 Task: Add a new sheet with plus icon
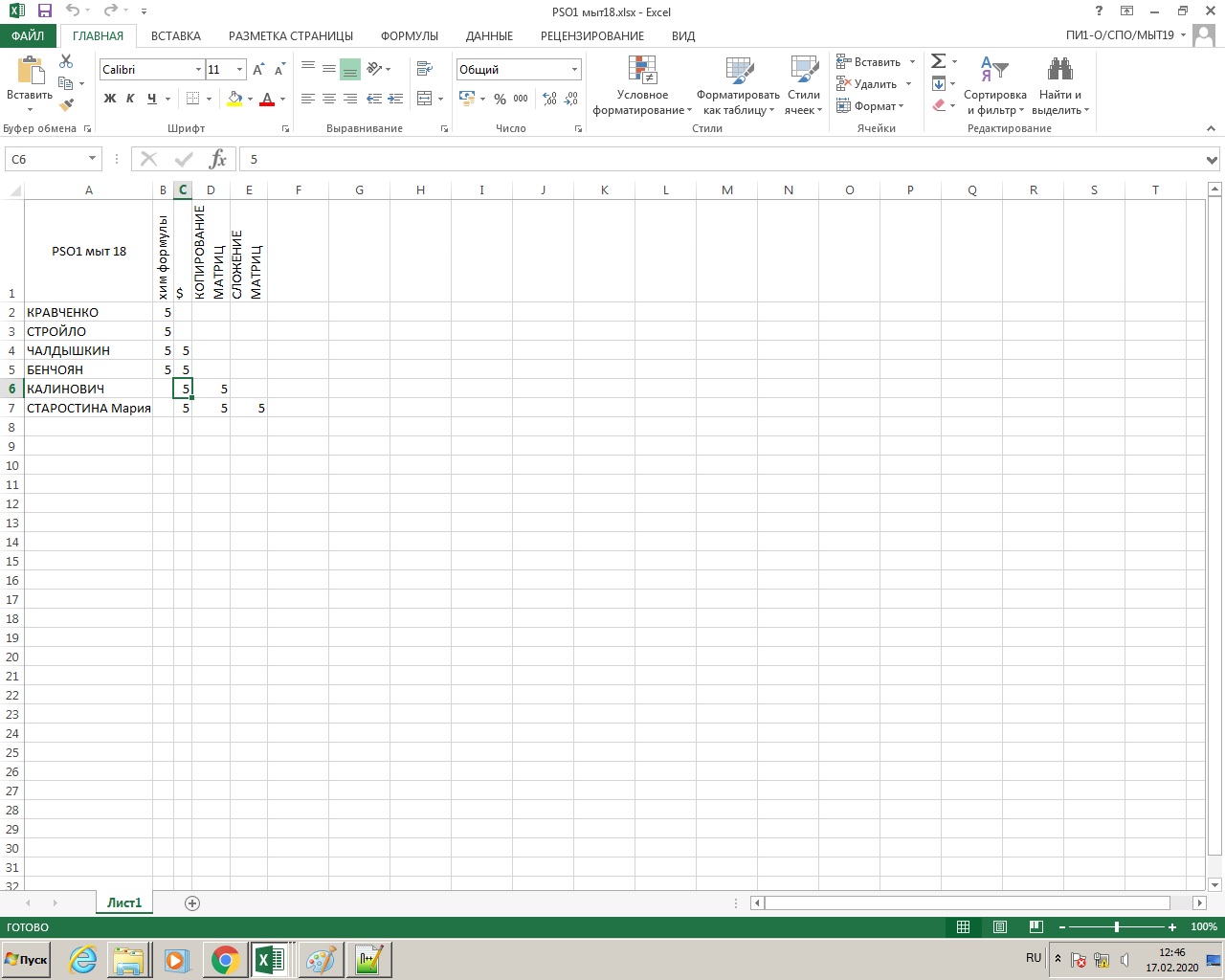[192, 903]
